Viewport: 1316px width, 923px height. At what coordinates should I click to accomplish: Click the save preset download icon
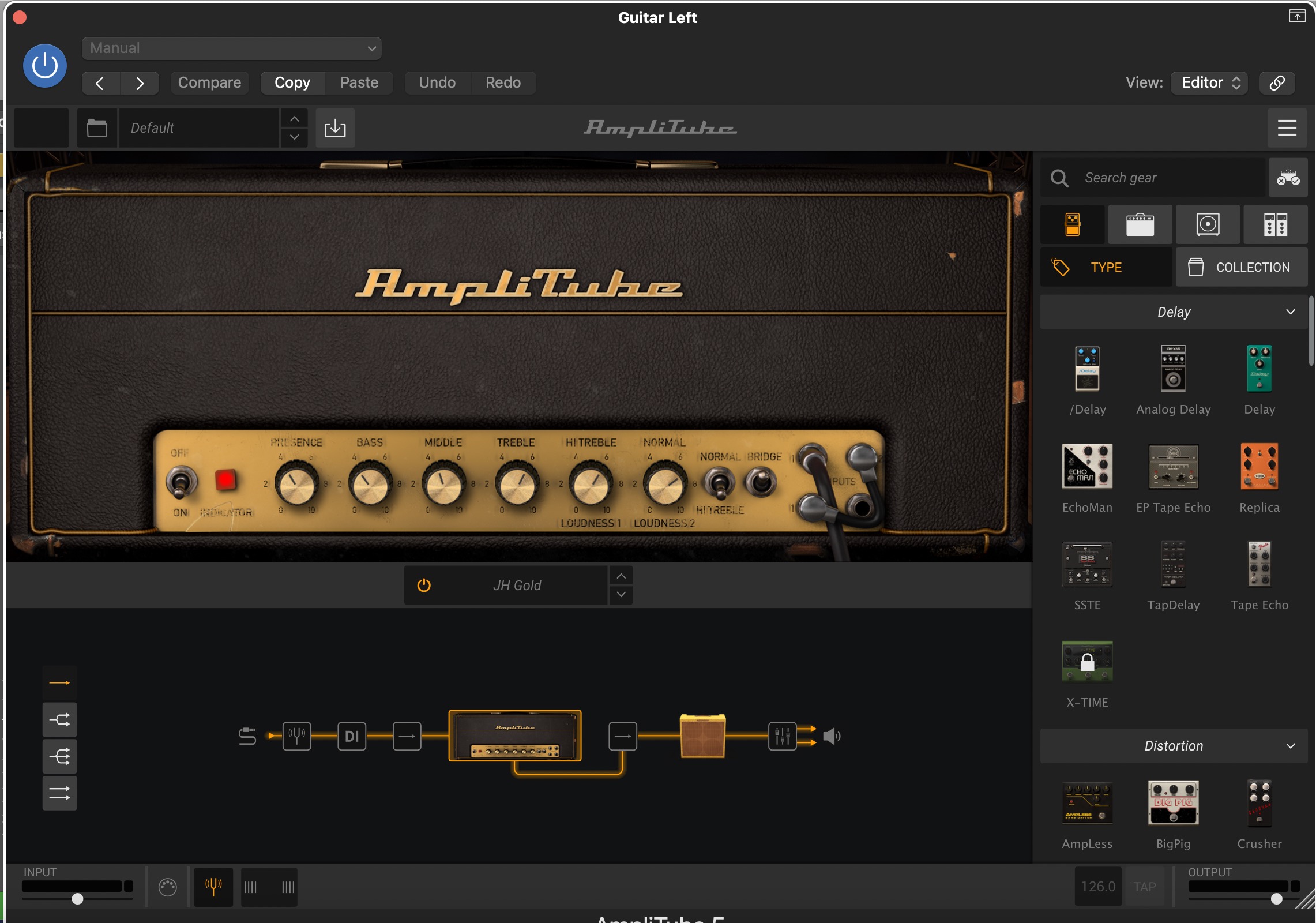pyautogui.click(x=335, y=127)
